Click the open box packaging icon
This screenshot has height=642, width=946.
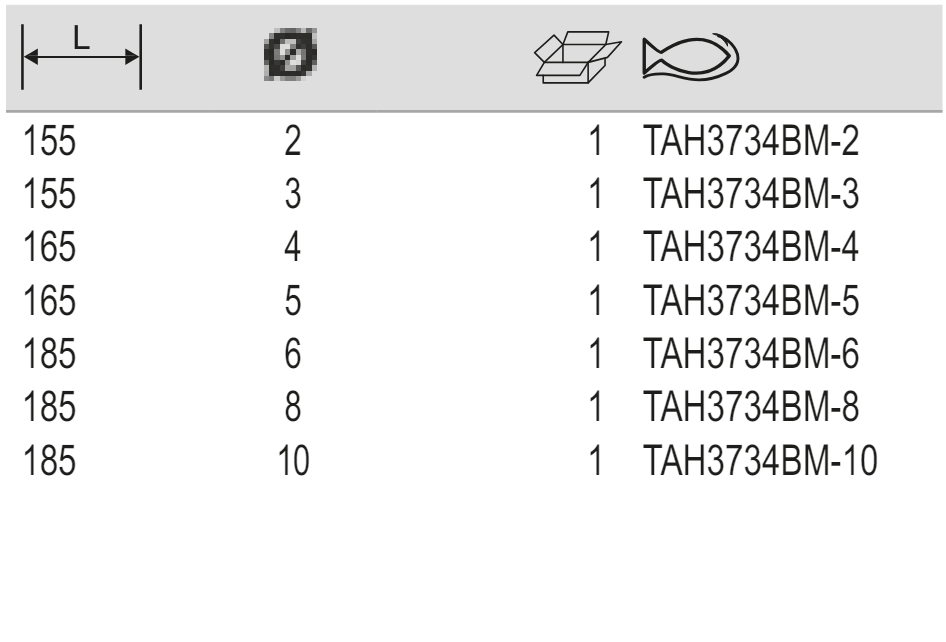tap(577, 58)
